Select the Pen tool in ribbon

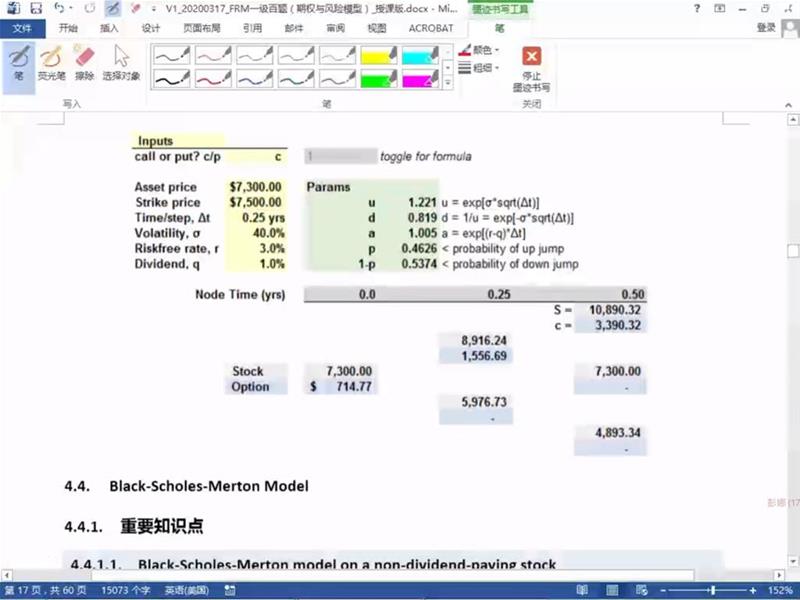18,62
